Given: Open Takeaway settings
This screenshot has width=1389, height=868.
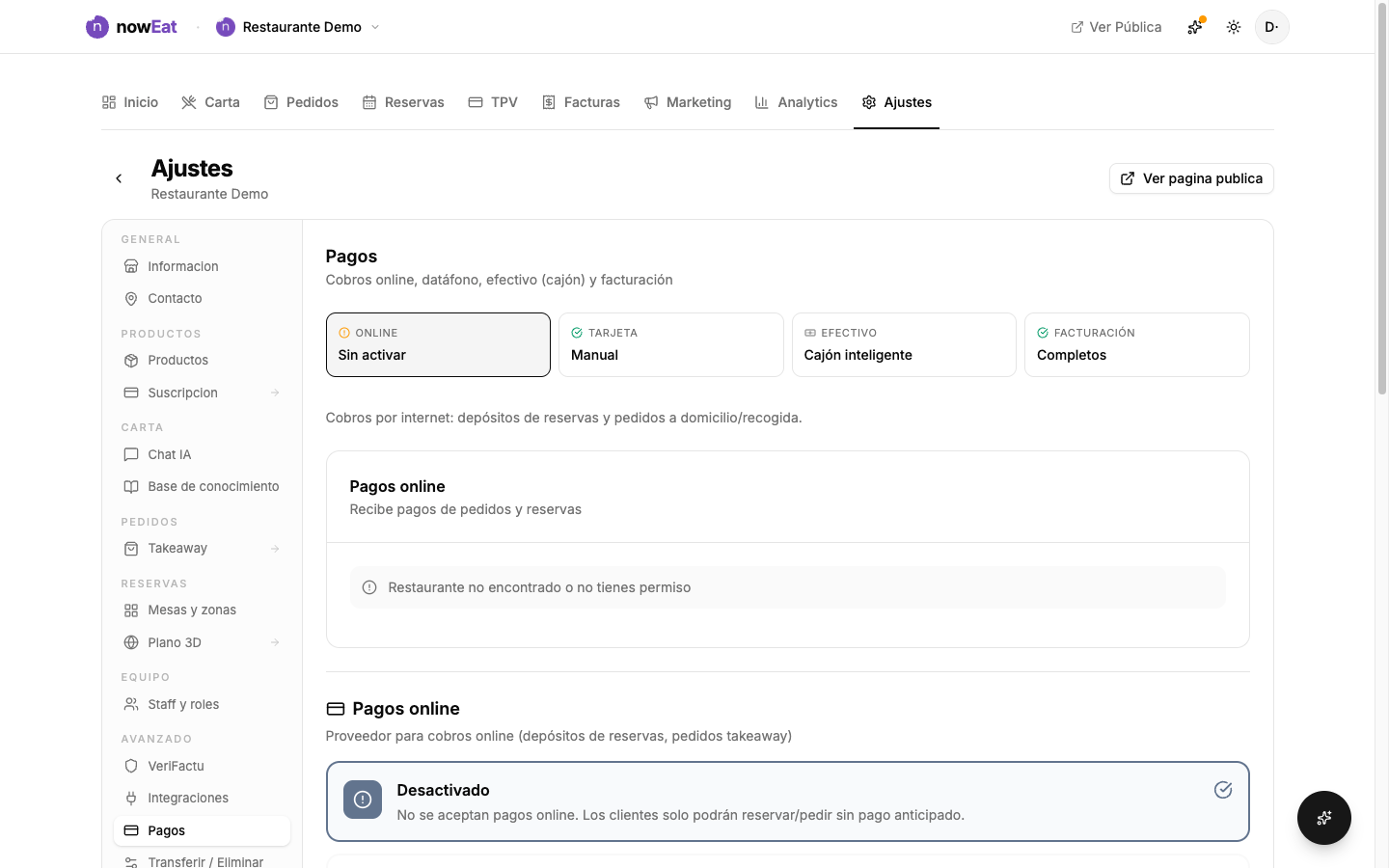Looking at the screenshot, I should 202,549.
